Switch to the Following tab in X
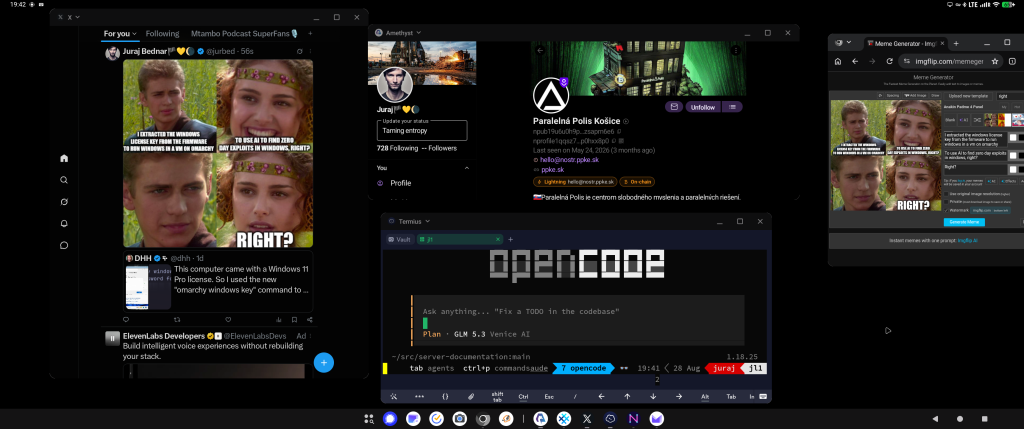Viewport: 1024px width, 429px height. coord(163,33)
